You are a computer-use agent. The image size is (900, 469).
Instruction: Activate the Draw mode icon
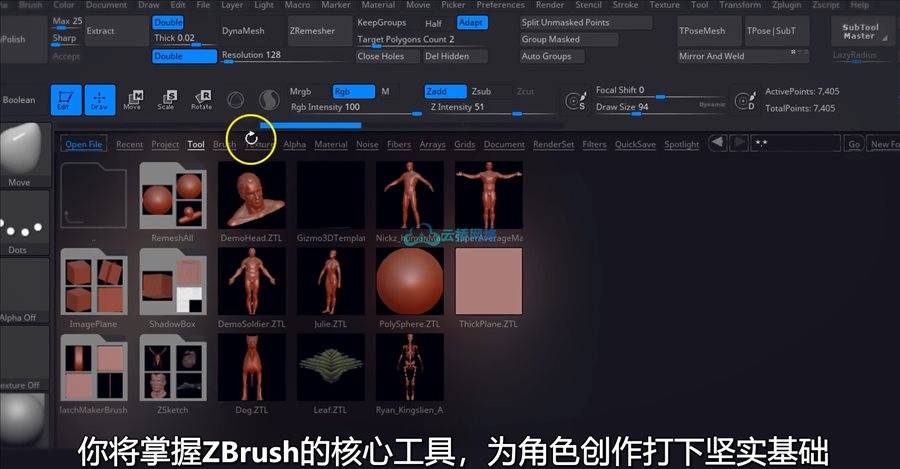point(100,100)
